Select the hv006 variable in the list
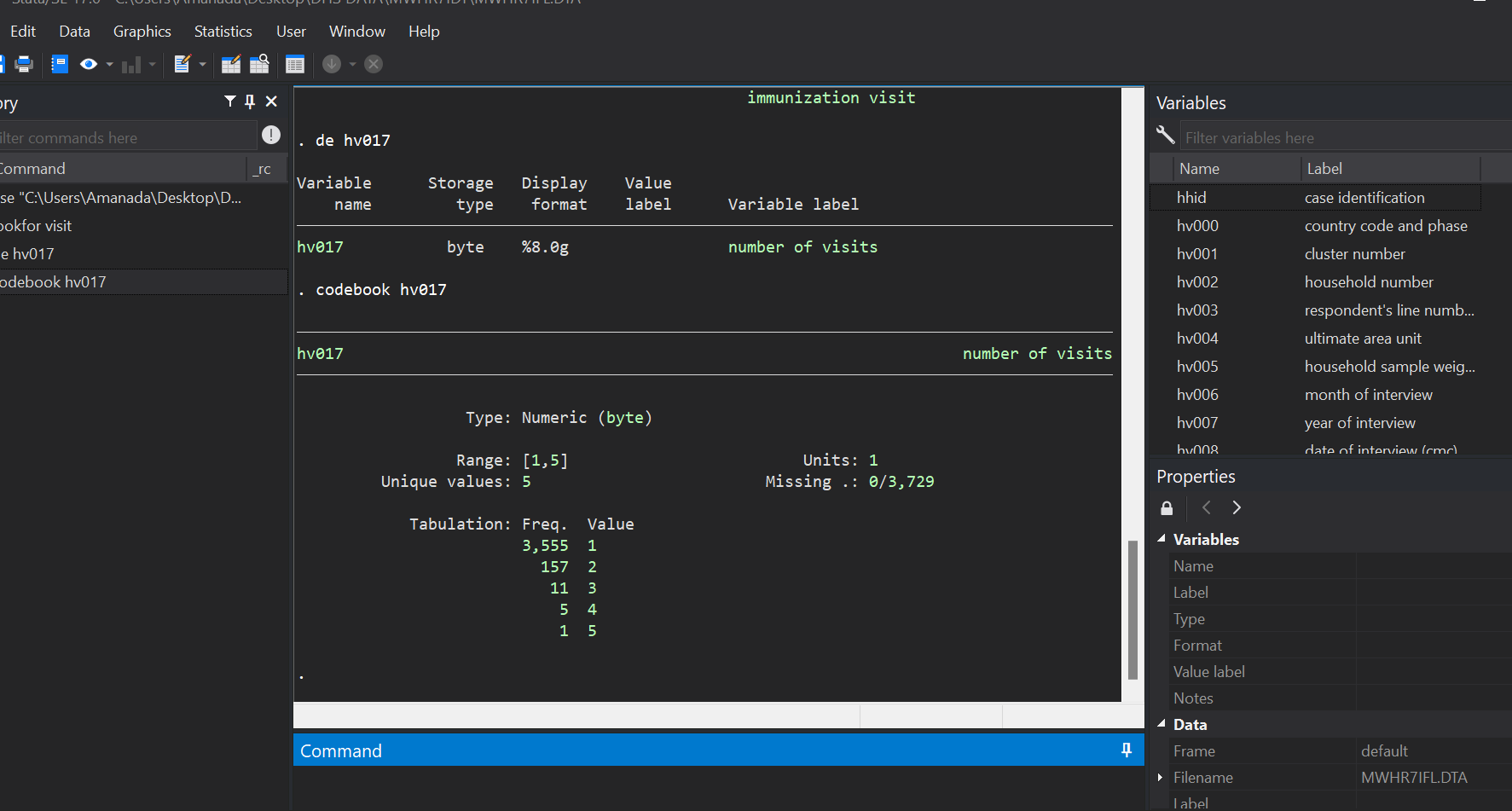The image size is (1512, 811). (x=1197, y=395)
